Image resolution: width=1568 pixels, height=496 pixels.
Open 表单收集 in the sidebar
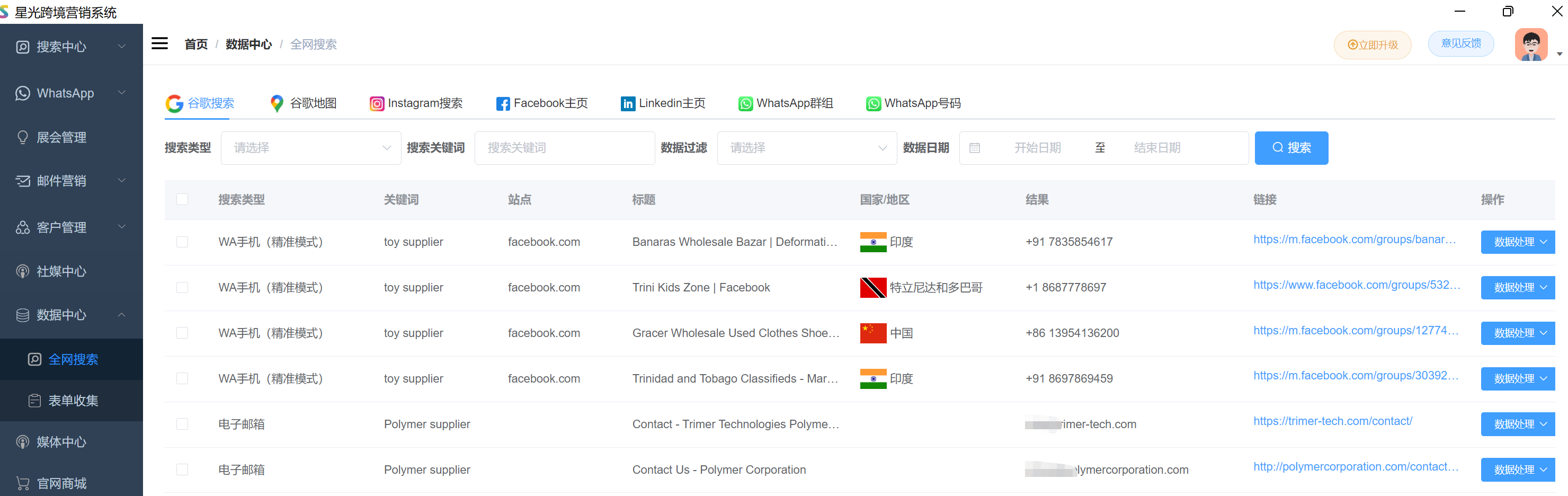[73, 401]
